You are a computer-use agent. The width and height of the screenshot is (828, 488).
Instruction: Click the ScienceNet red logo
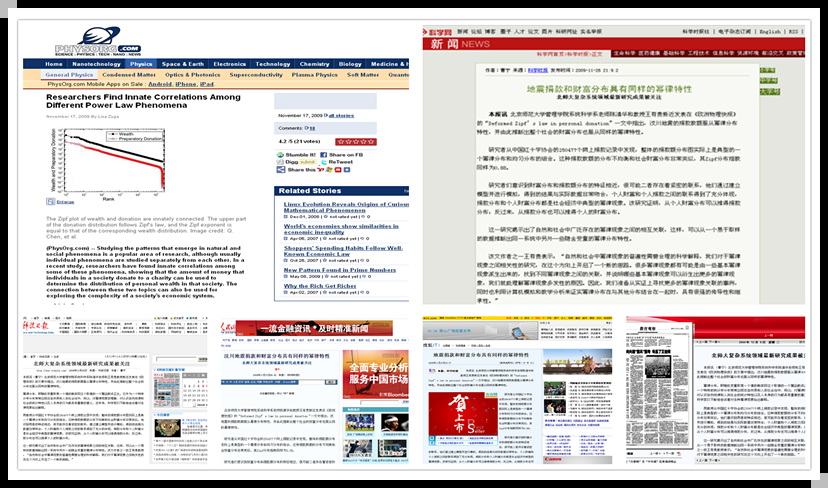(437, 32)
